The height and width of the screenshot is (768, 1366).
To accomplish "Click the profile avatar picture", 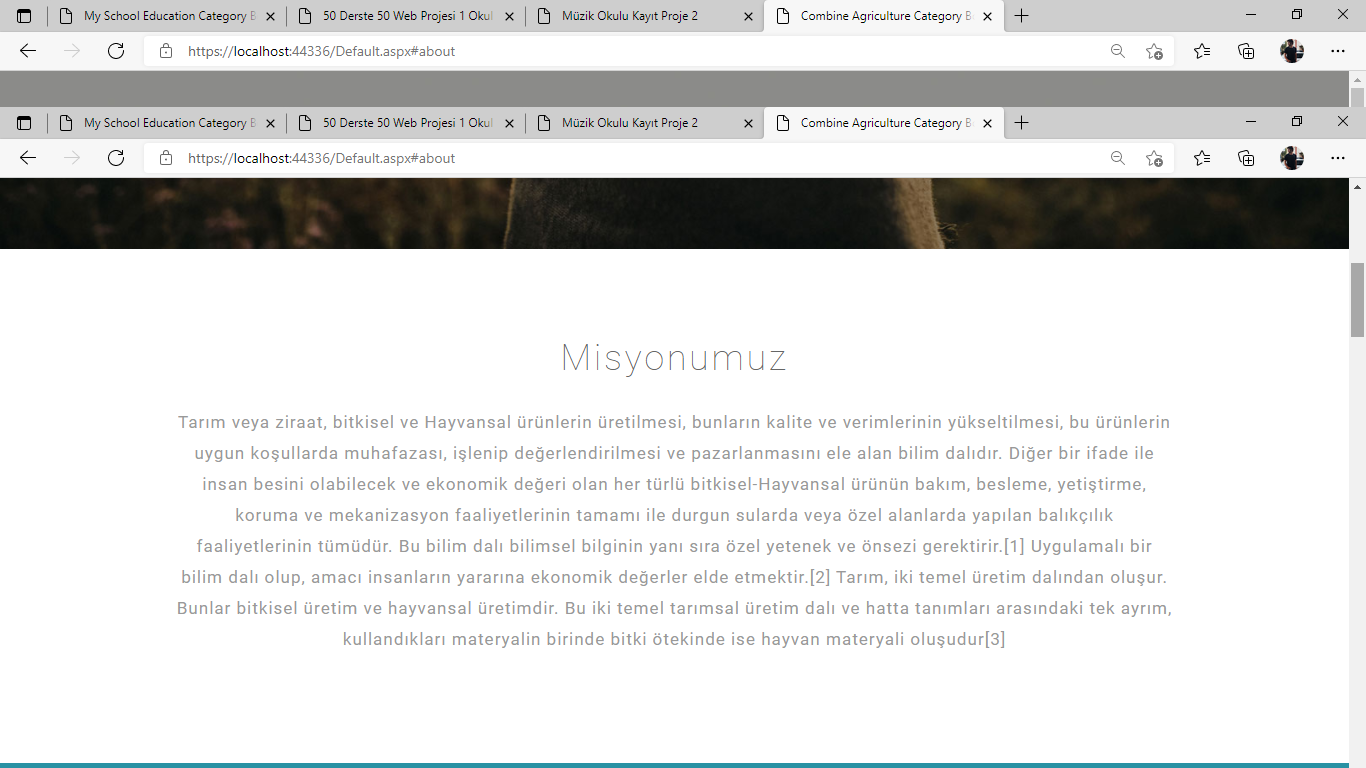I will [x=1293, y=158].
